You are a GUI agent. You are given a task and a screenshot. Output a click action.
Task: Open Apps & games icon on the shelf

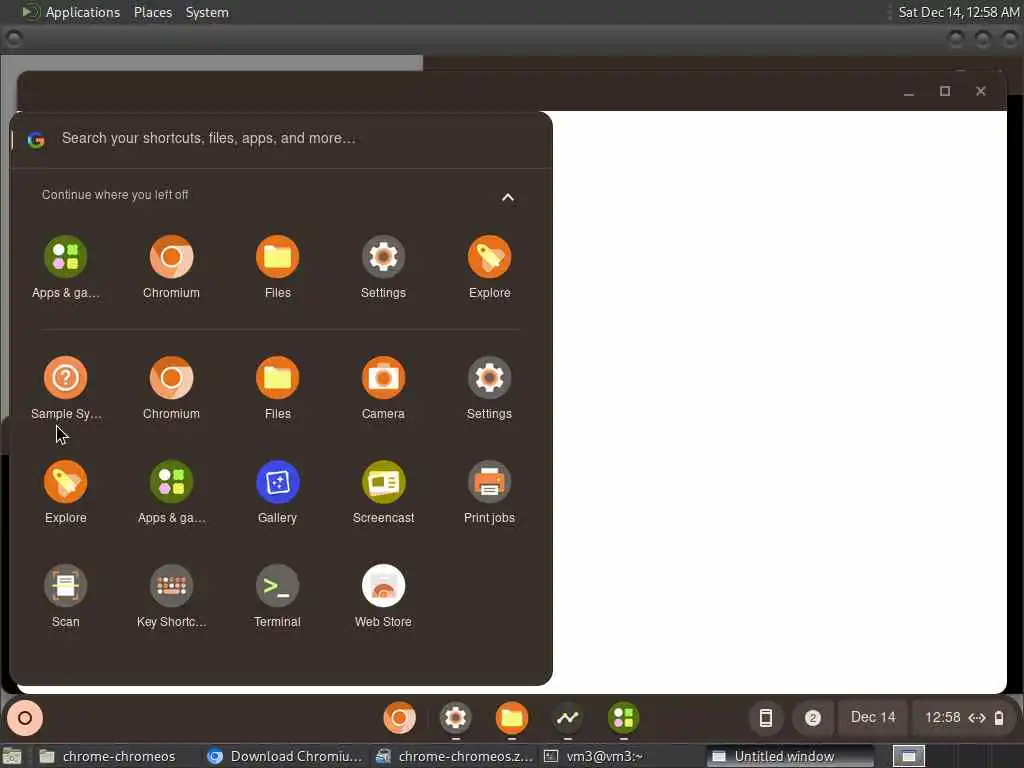624,718
